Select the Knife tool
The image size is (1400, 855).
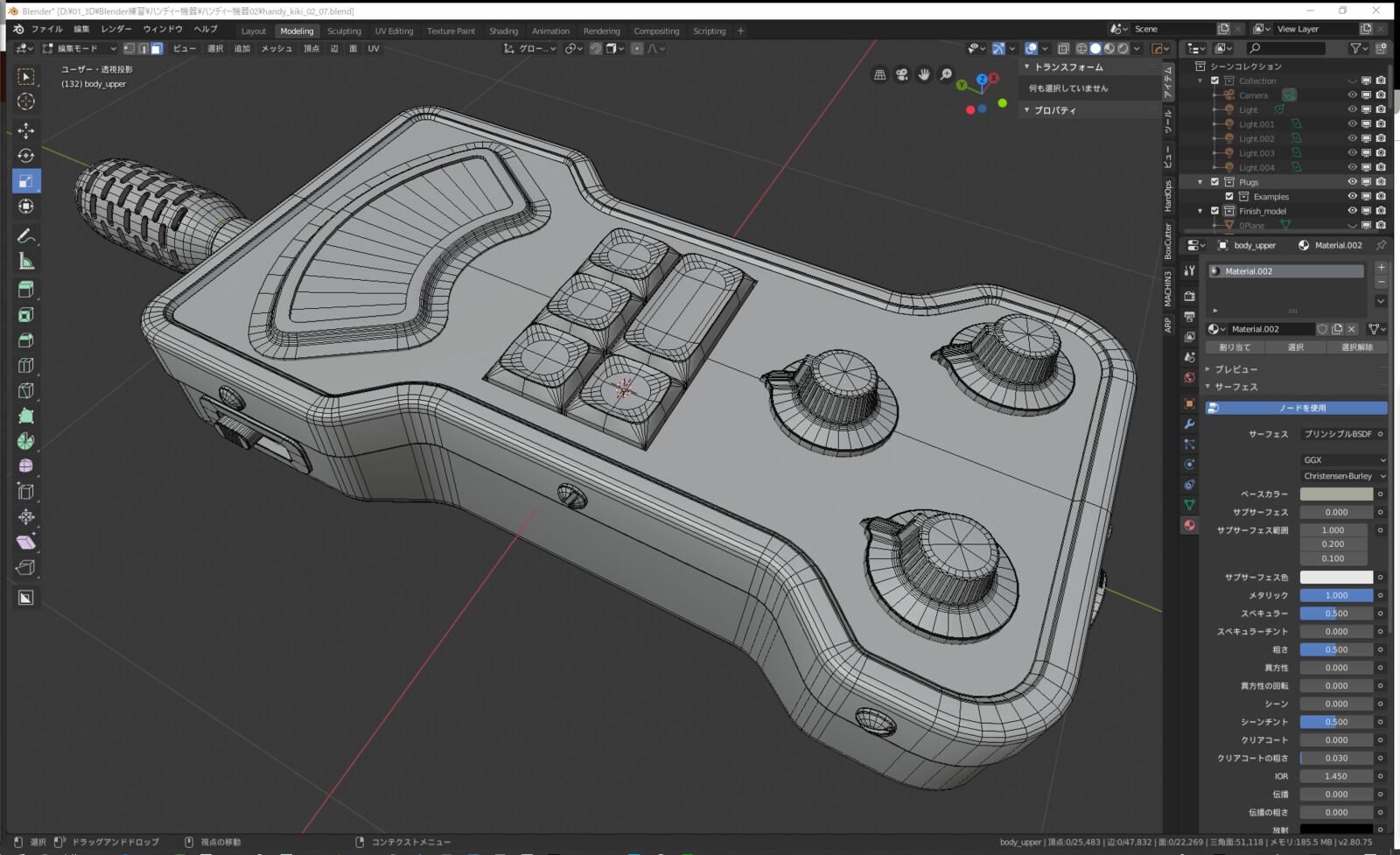point(26,391)
